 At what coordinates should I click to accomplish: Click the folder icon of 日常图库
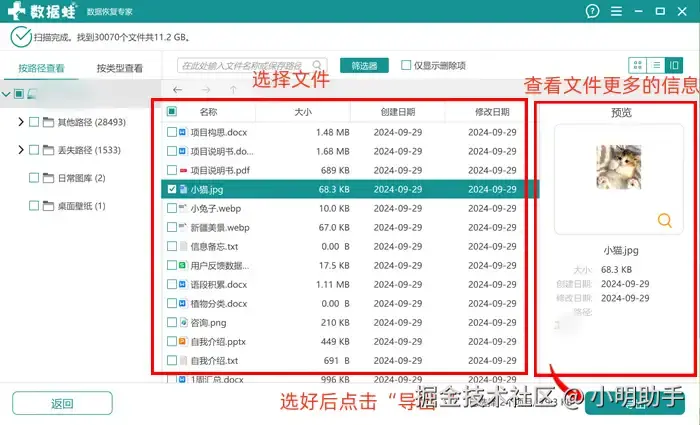[x=48, y=178]
